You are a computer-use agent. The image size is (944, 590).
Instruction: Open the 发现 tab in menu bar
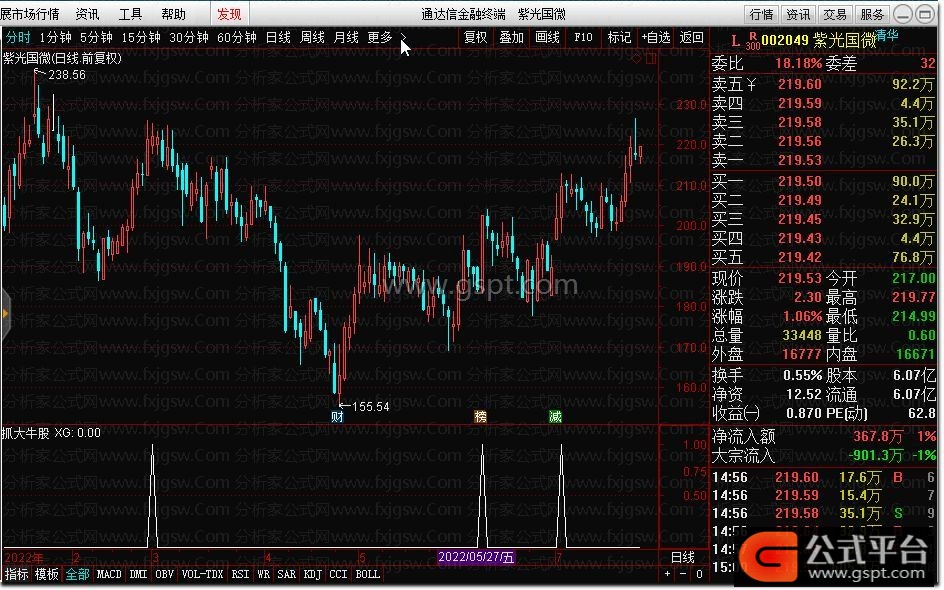[x=229, y=14]
